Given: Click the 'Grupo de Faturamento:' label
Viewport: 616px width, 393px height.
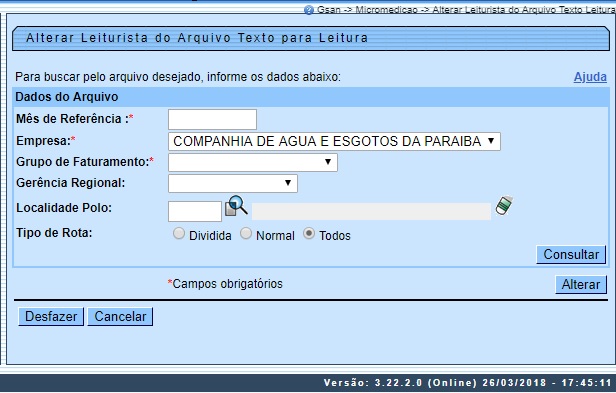Looking at the screenshot, I should click(85, 162).
